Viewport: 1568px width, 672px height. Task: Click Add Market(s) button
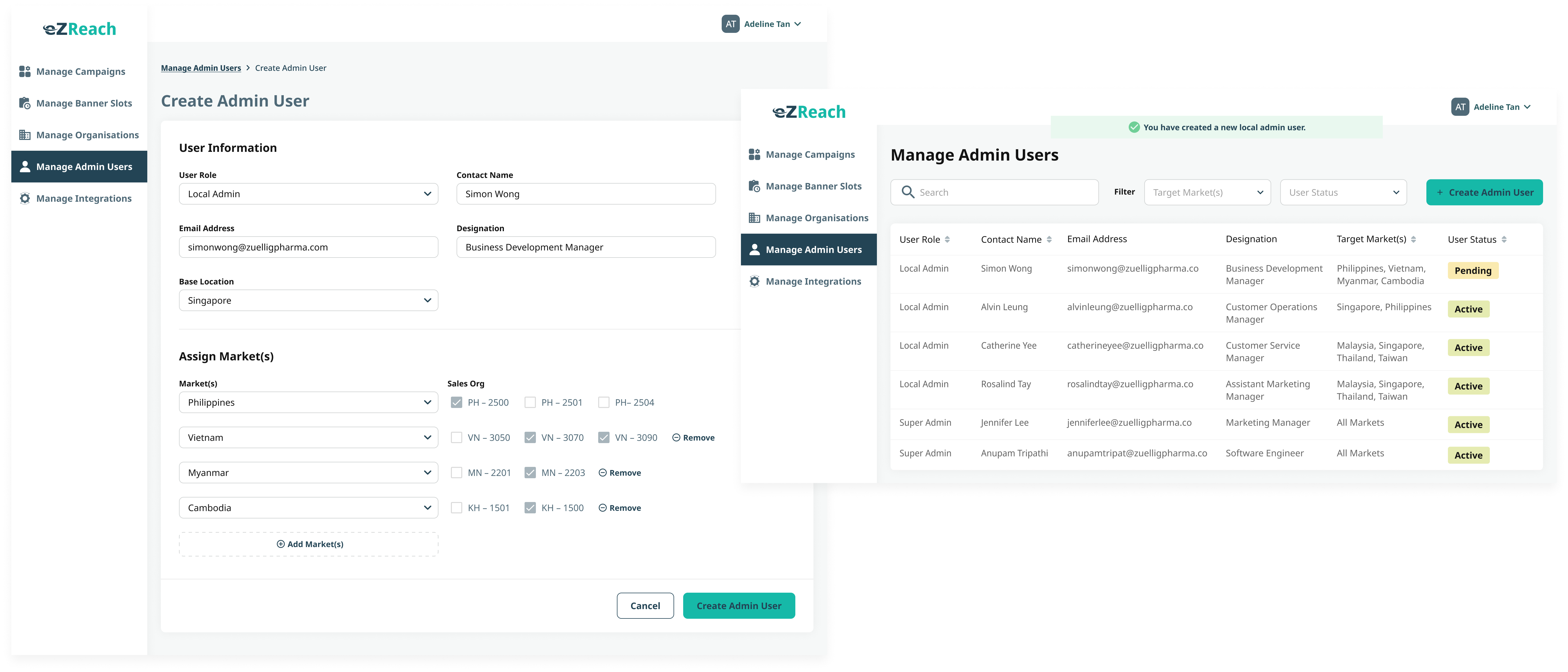pos(309,544)
